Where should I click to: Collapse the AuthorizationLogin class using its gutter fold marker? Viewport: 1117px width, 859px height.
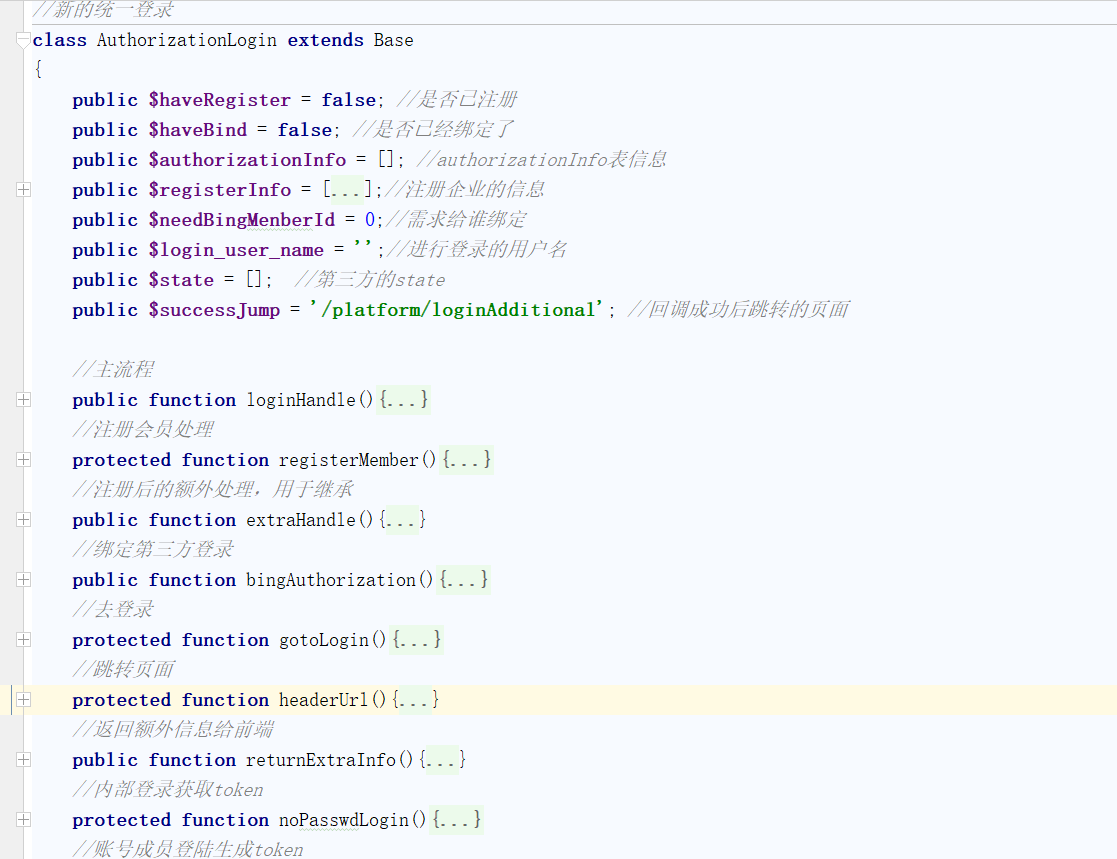[23, 41]
